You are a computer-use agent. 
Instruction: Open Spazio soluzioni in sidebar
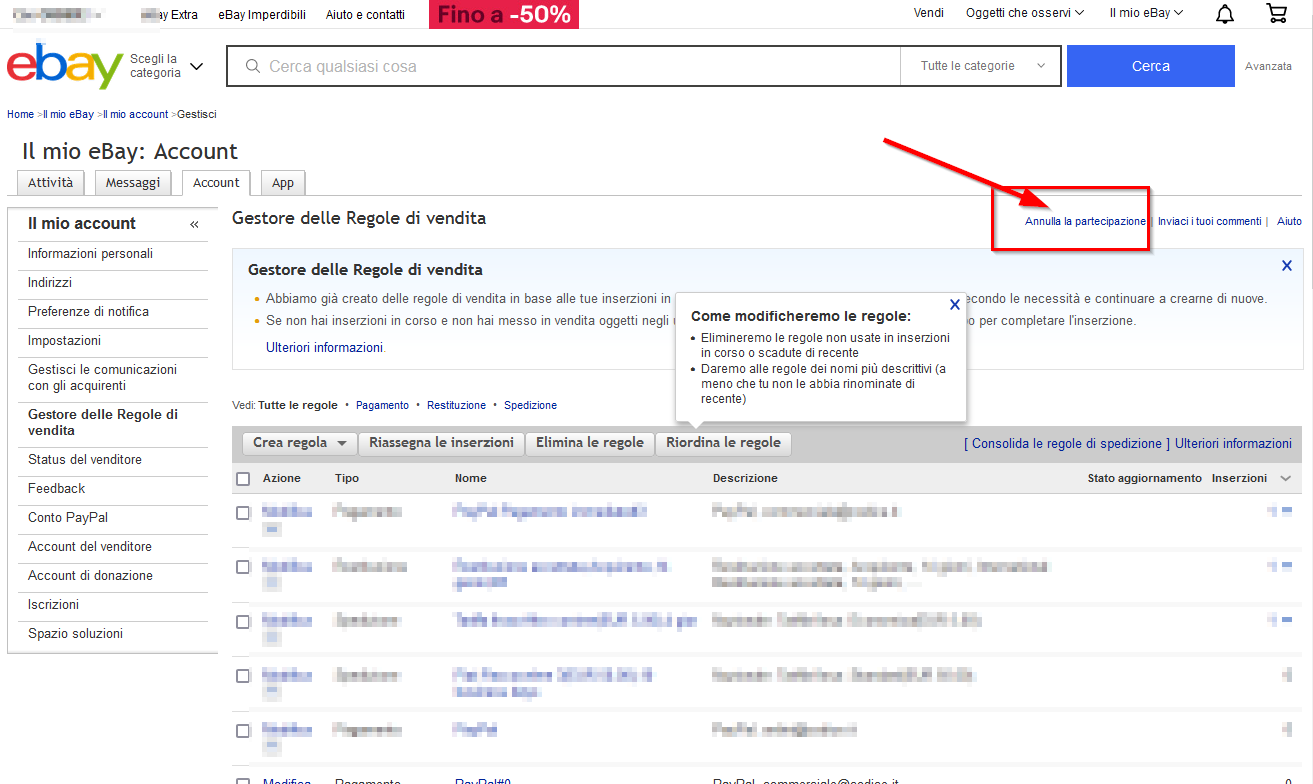coord(75,634)
